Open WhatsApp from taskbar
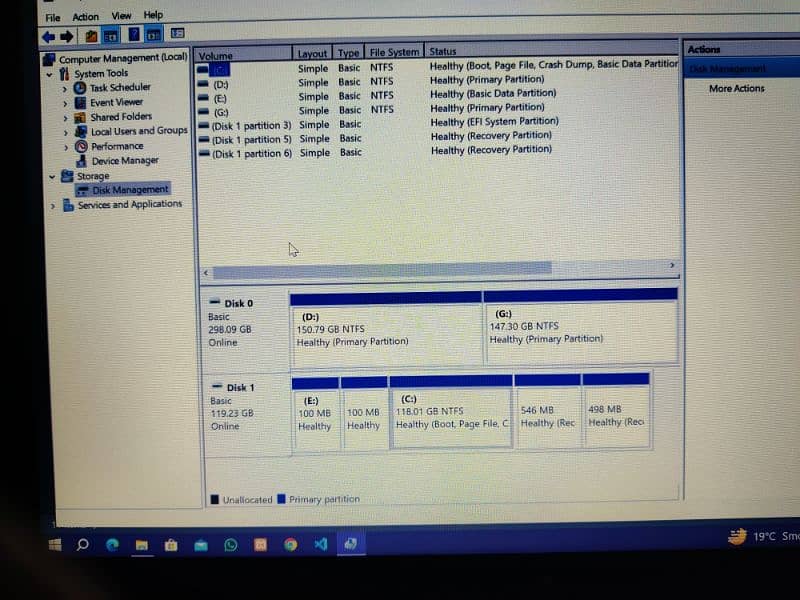Image resolution: width=800 pixels, height=600 pixels. pyautogui.click(x=231, y=545)
